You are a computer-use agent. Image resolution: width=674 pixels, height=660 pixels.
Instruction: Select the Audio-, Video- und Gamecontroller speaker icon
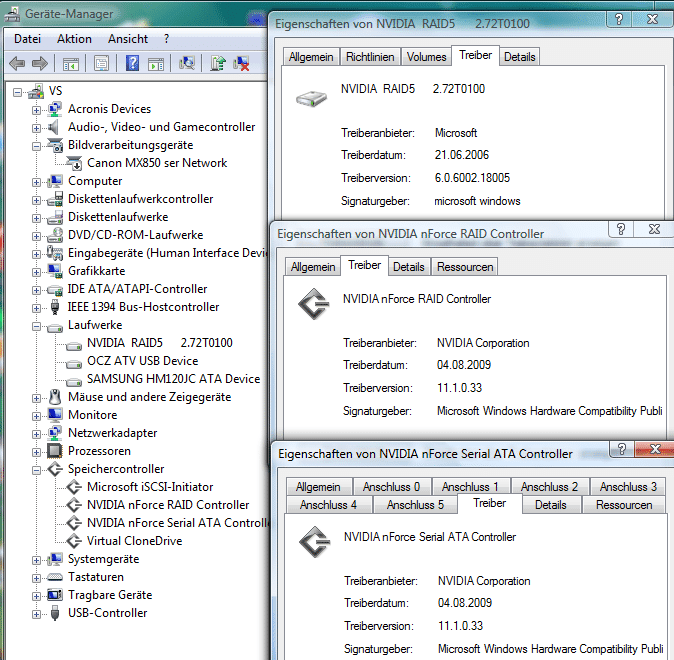coord(55,127)
